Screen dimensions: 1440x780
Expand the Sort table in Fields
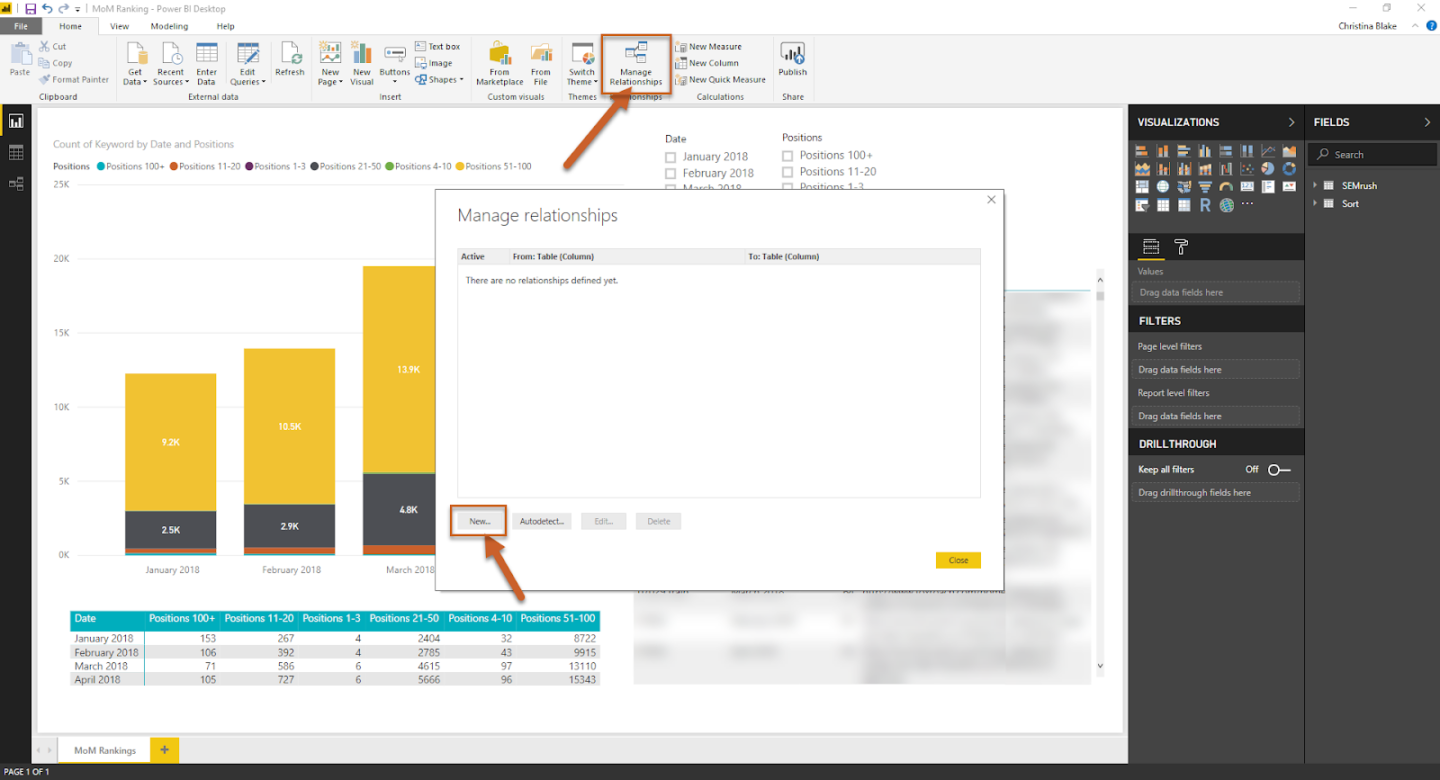[x=1316, y=204]
